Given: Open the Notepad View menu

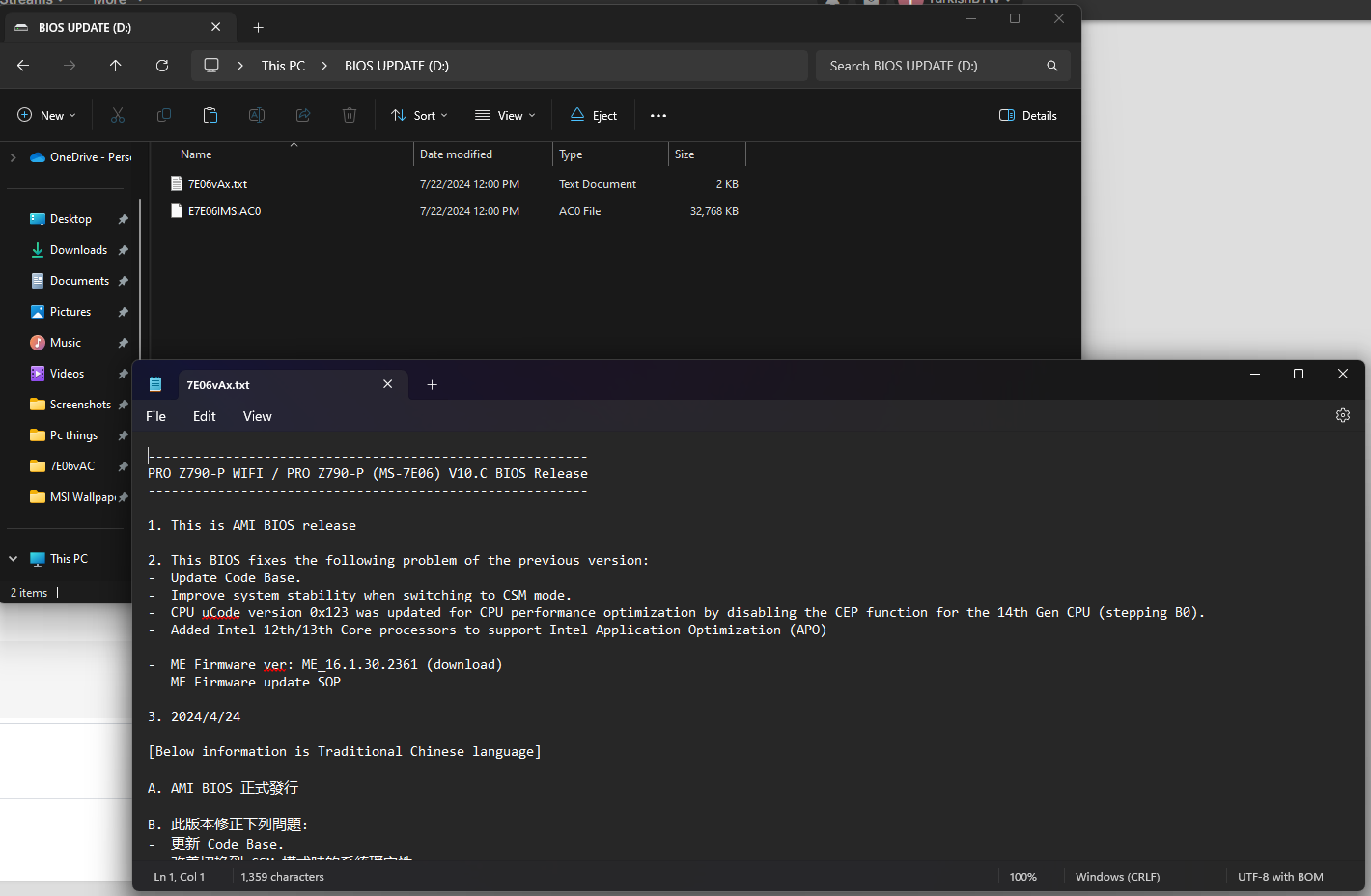Looking at the screenshot, I should pyautogui.click(x=258, y=416).
